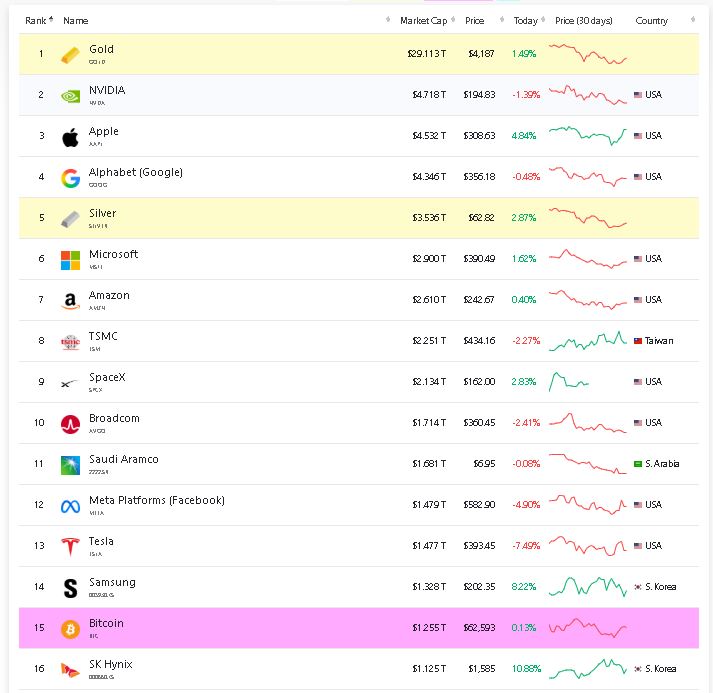Open the SK Hynix link
The width and height of the screenshot is (713, 693).
coord(110,664)
